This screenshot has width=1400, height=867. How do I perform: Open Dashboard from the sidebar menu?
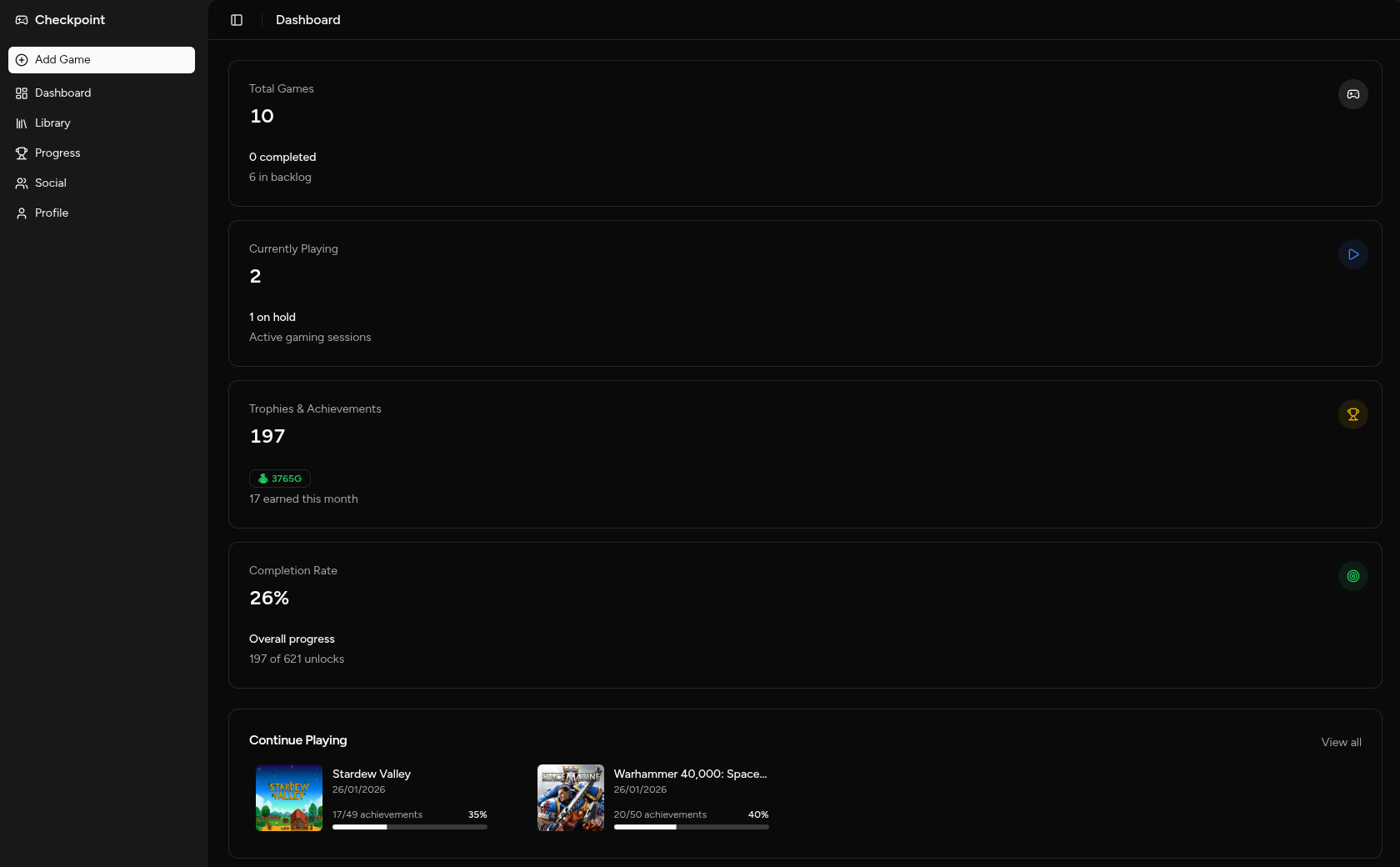[x=62, y=93]
